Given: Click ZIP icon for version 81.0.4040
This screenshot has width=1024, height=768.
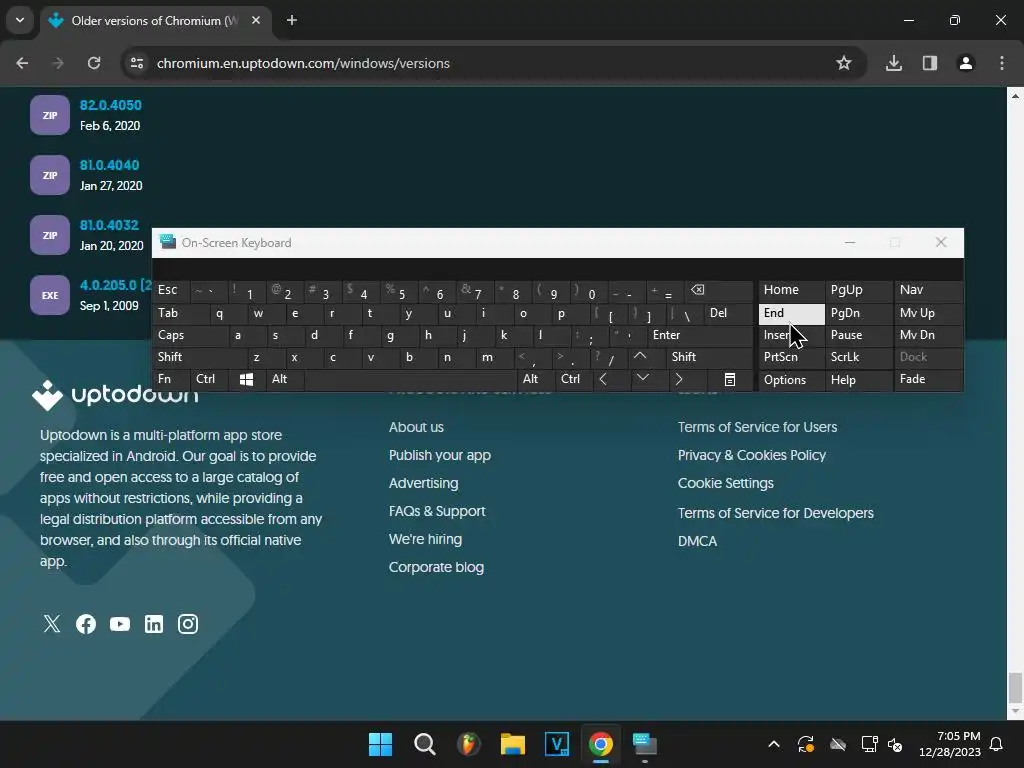Looking at the screenshot, I should [50, 175].
